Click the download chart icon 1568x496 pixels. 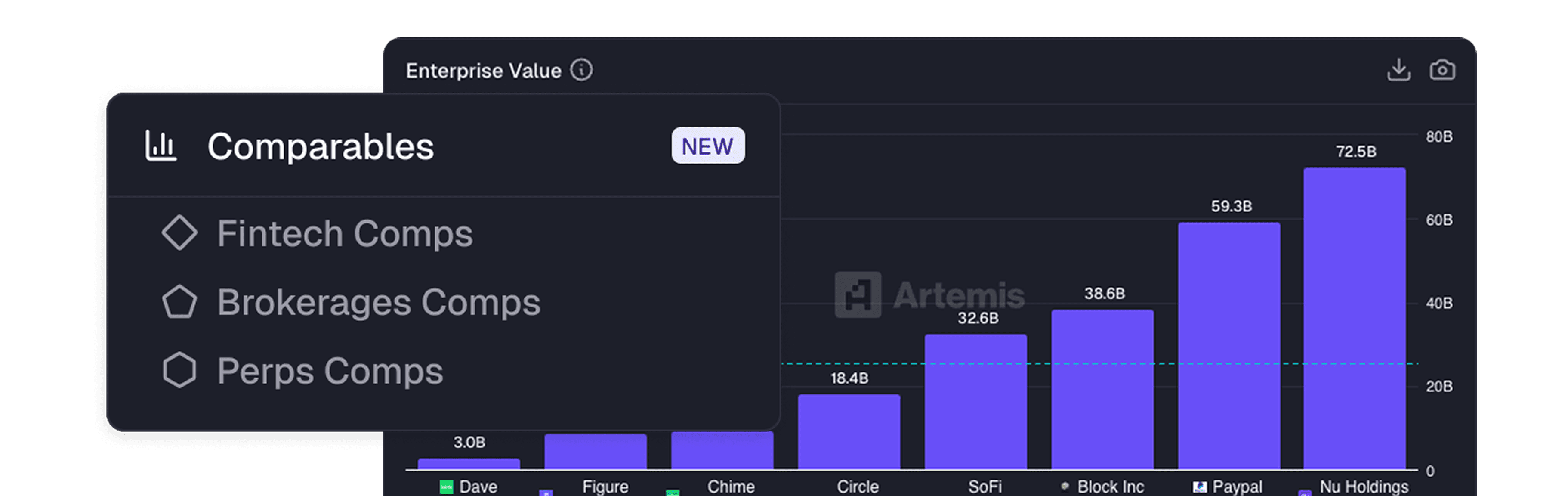point(1398,70)
